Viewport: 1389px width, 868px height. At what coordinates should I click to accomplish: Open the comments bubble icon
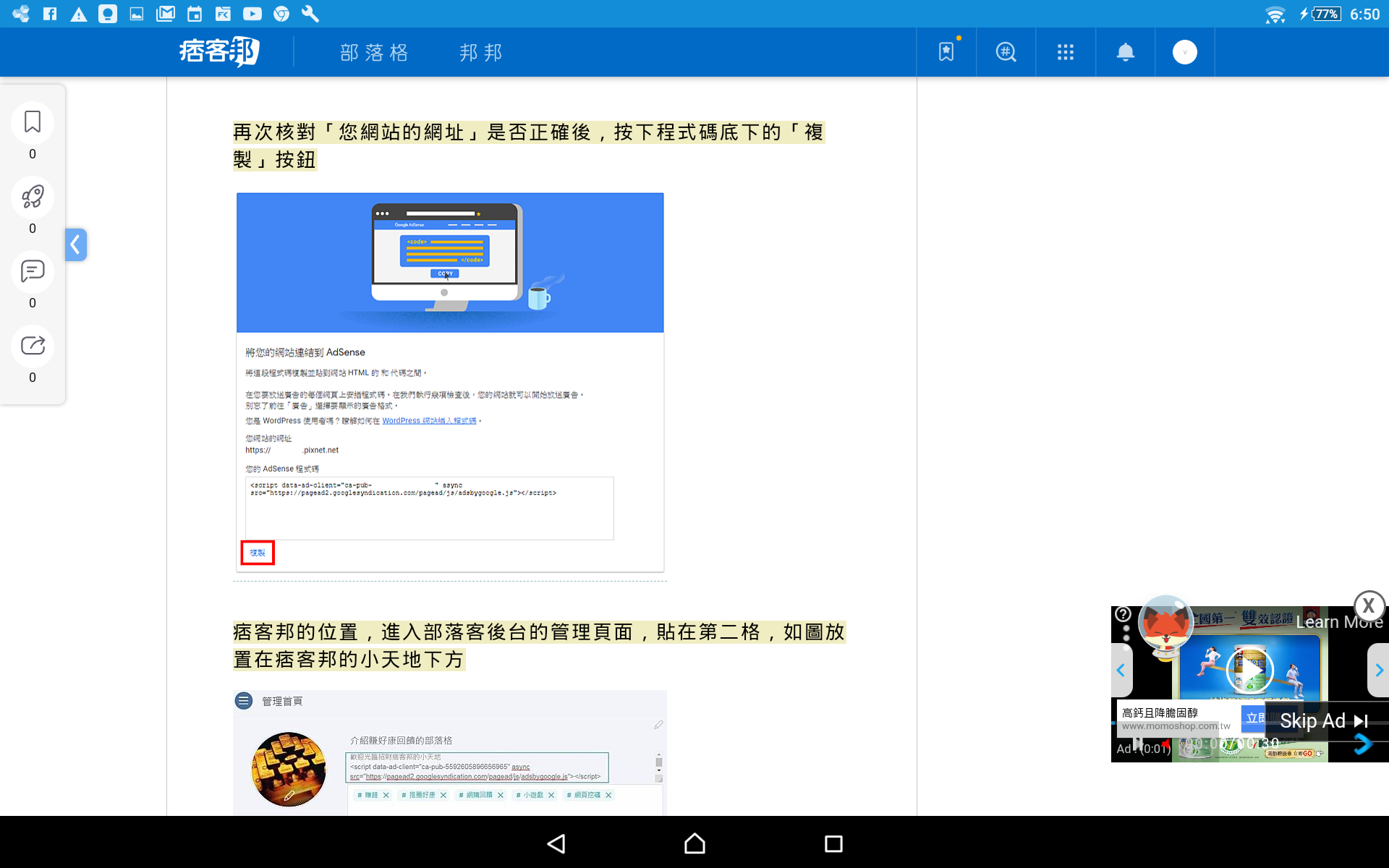pyautogui.click(x=33, y=271)
